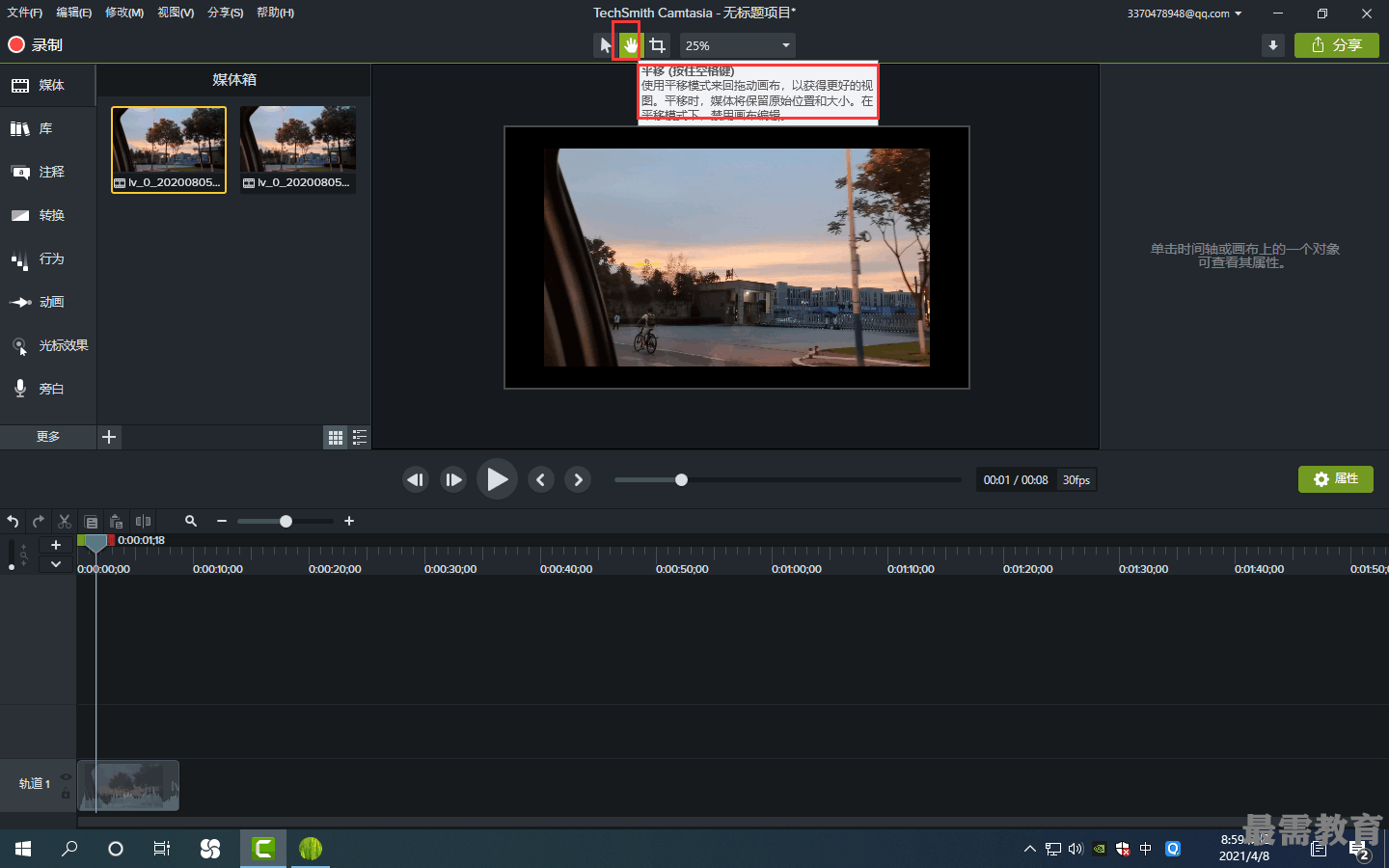Viewport: 1389px width, 868px height.
Task: Select the arrow edit mode tool
Action: (605, 45)
